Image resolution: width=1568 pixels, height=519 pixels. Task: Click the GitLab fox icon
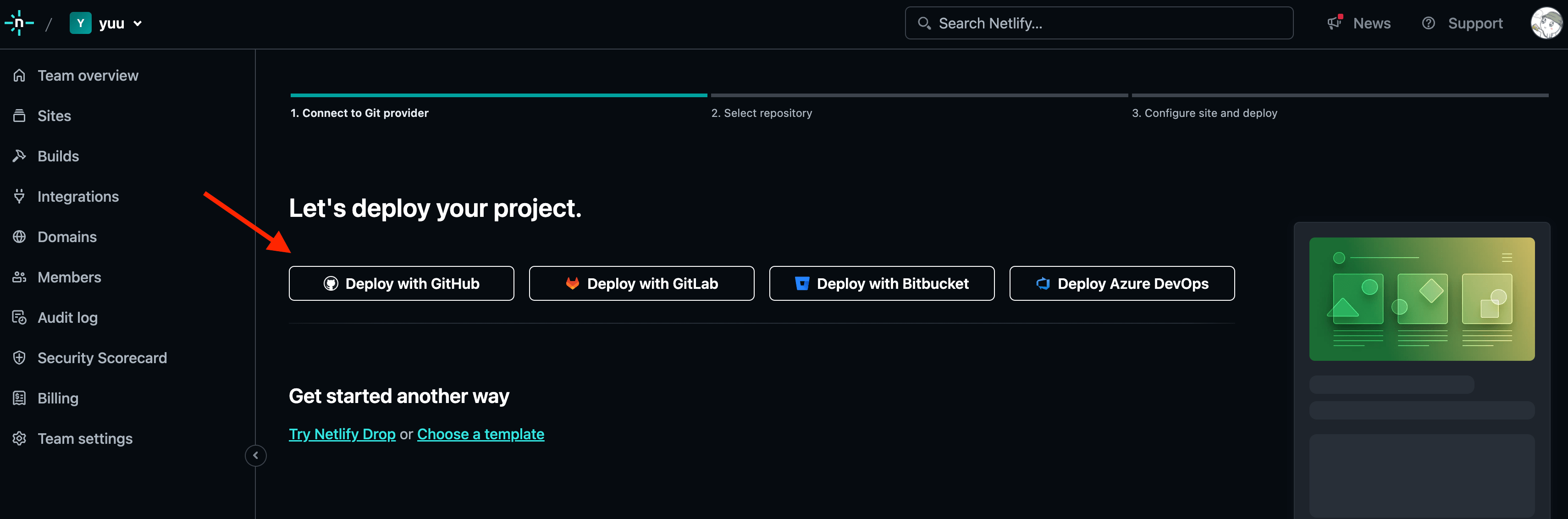pos(572,283)
